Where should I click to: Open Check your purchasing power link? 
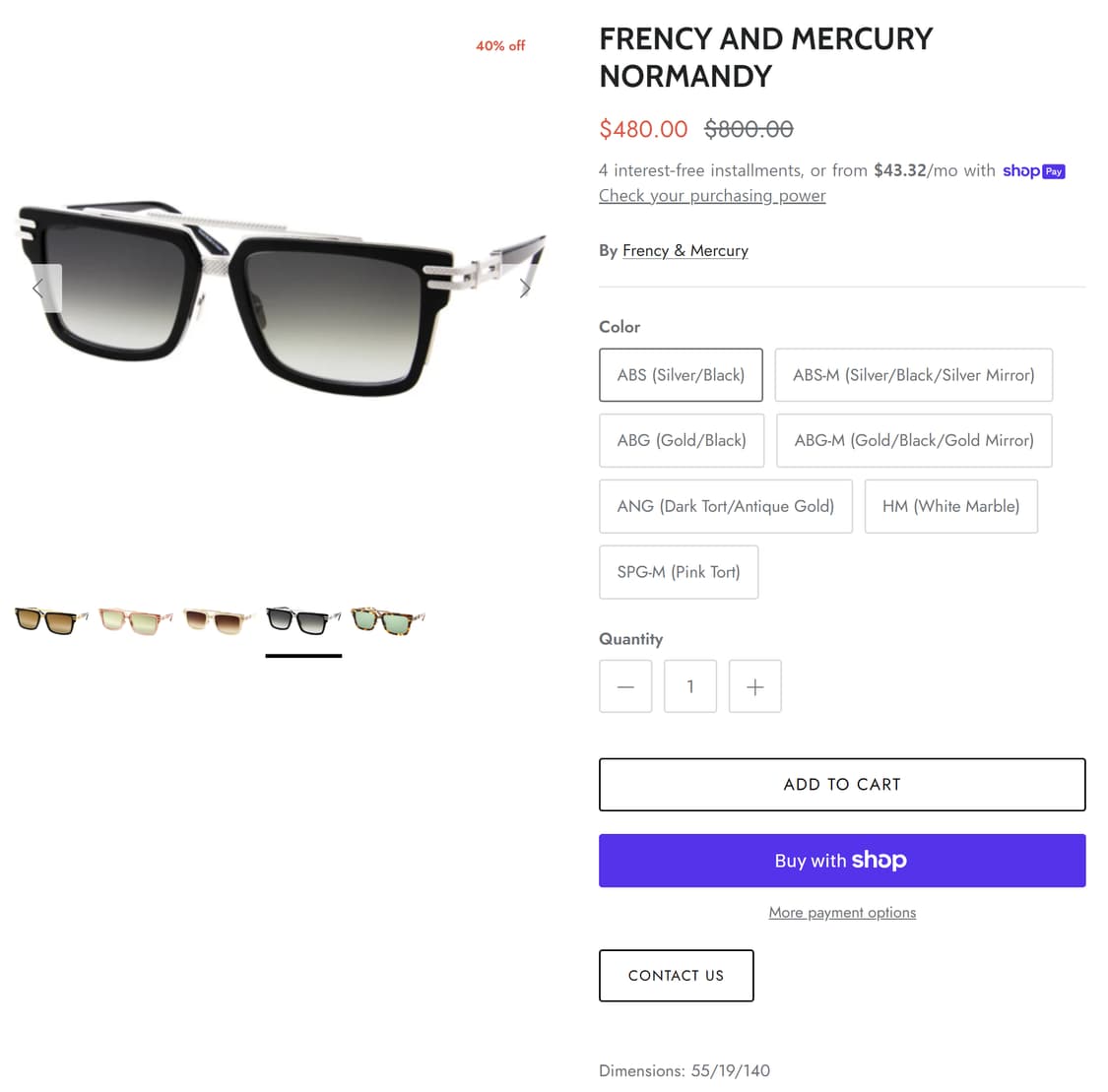712,196
